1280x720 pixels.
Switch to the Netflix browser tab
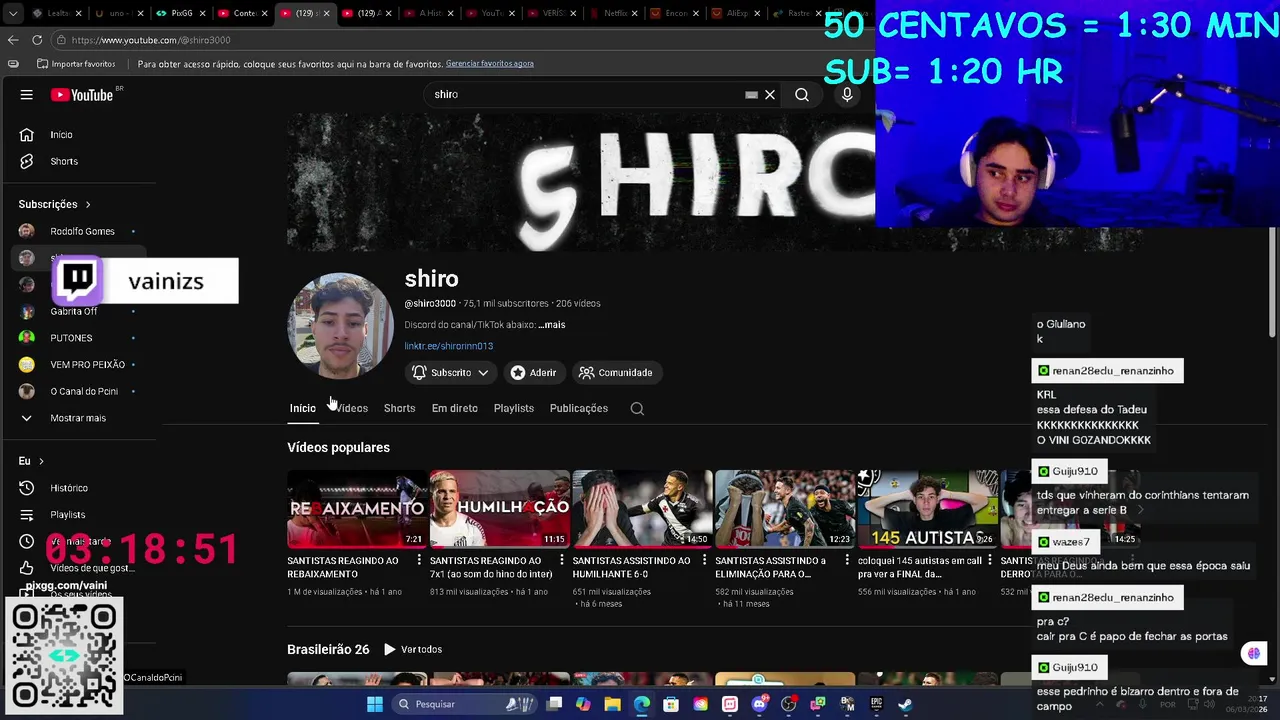(614, 14)
